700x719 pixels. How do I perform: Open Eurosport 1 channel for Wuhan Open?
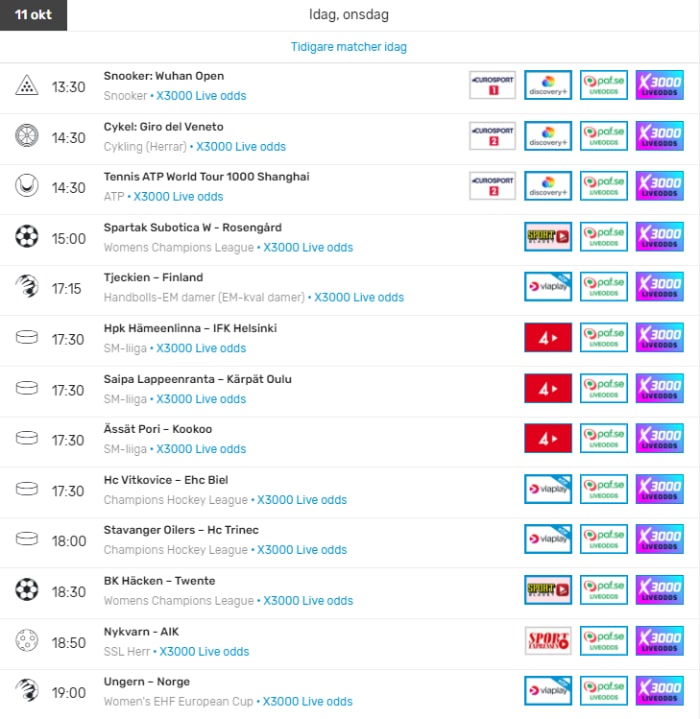[x=492, y=85]
